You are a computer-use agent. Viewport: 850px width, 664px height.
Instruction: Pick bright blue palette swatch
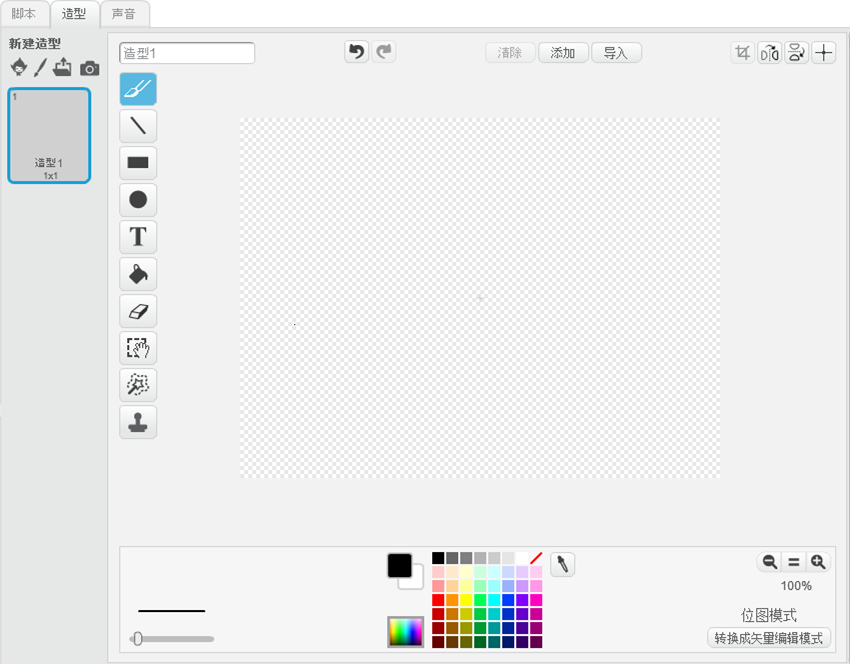[508, 600]
